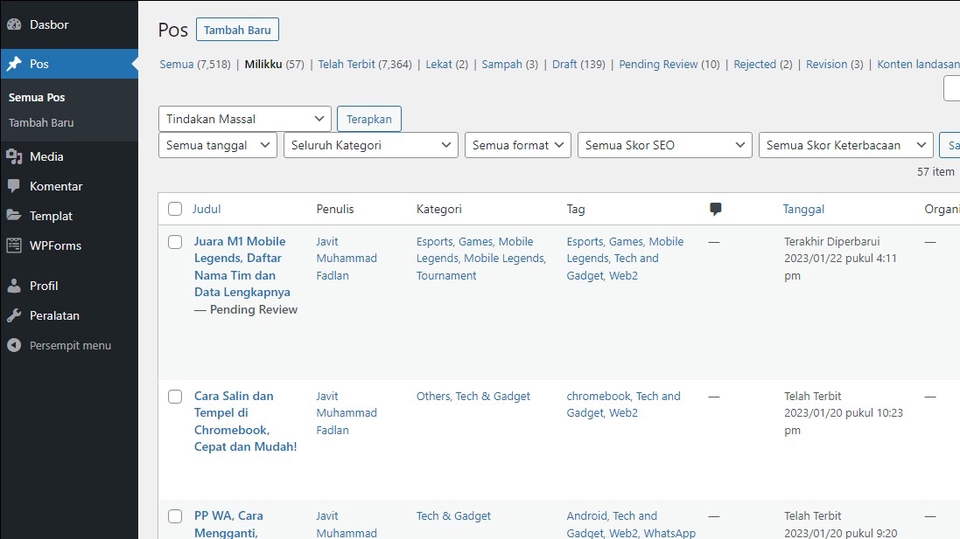960x539 pixels.
Task: Show Sampah (3) trashed posts
Action: tap(509, 64)
